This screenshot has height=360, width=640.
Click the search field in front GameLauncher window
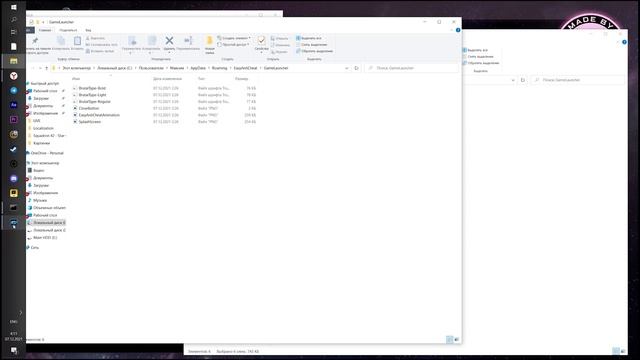411,68
